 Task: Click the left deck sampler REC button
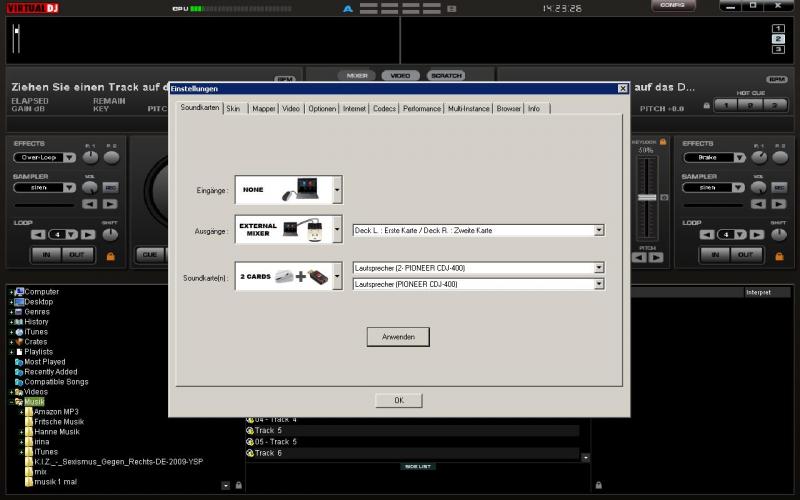point(111,188)
